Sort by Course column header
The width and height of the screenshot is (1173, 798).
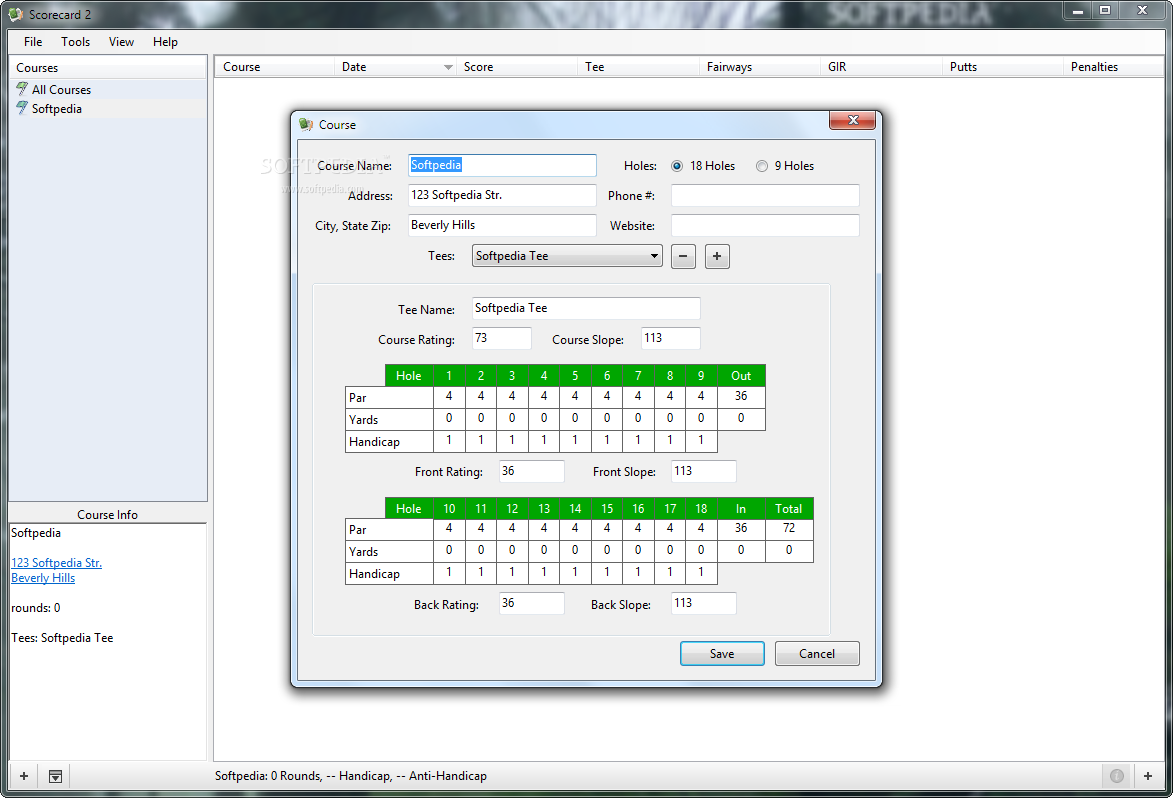(x=274, y=67)
